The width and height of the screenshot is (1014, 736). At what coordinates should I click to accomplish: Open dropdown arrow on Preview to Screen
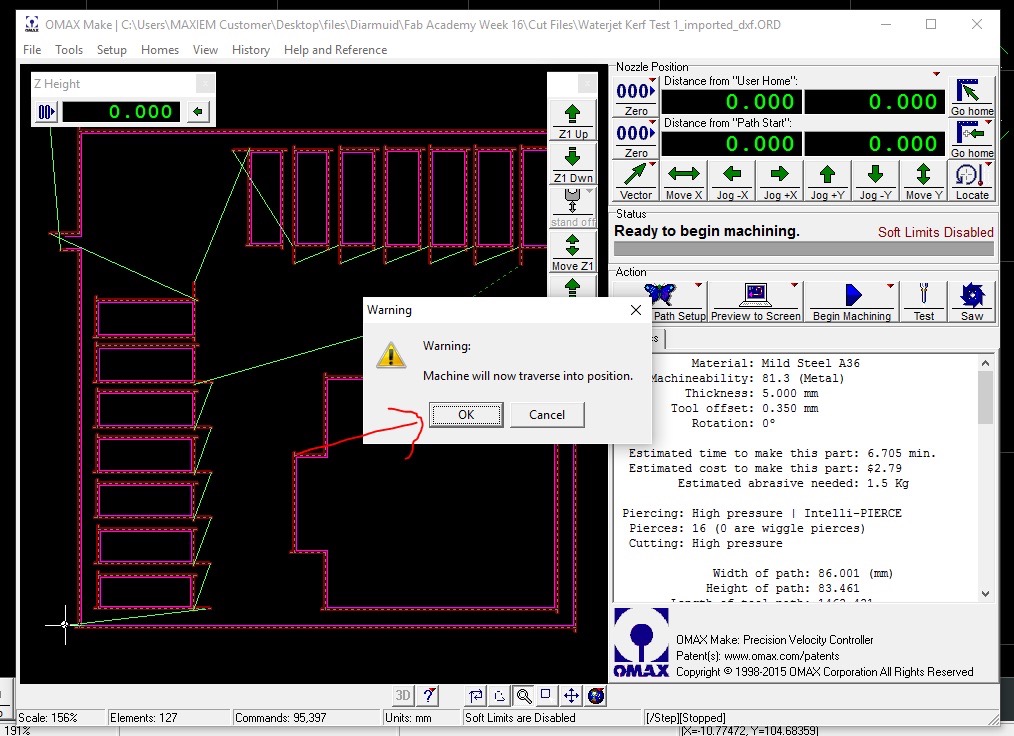coord(794,285)
